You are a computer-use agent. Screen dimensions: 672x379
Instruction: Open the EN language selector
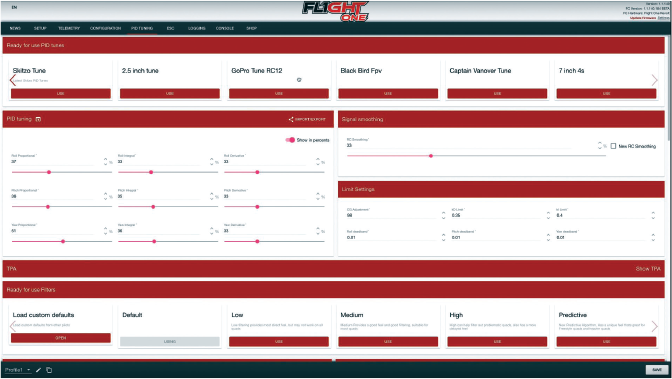click(14, 7)
